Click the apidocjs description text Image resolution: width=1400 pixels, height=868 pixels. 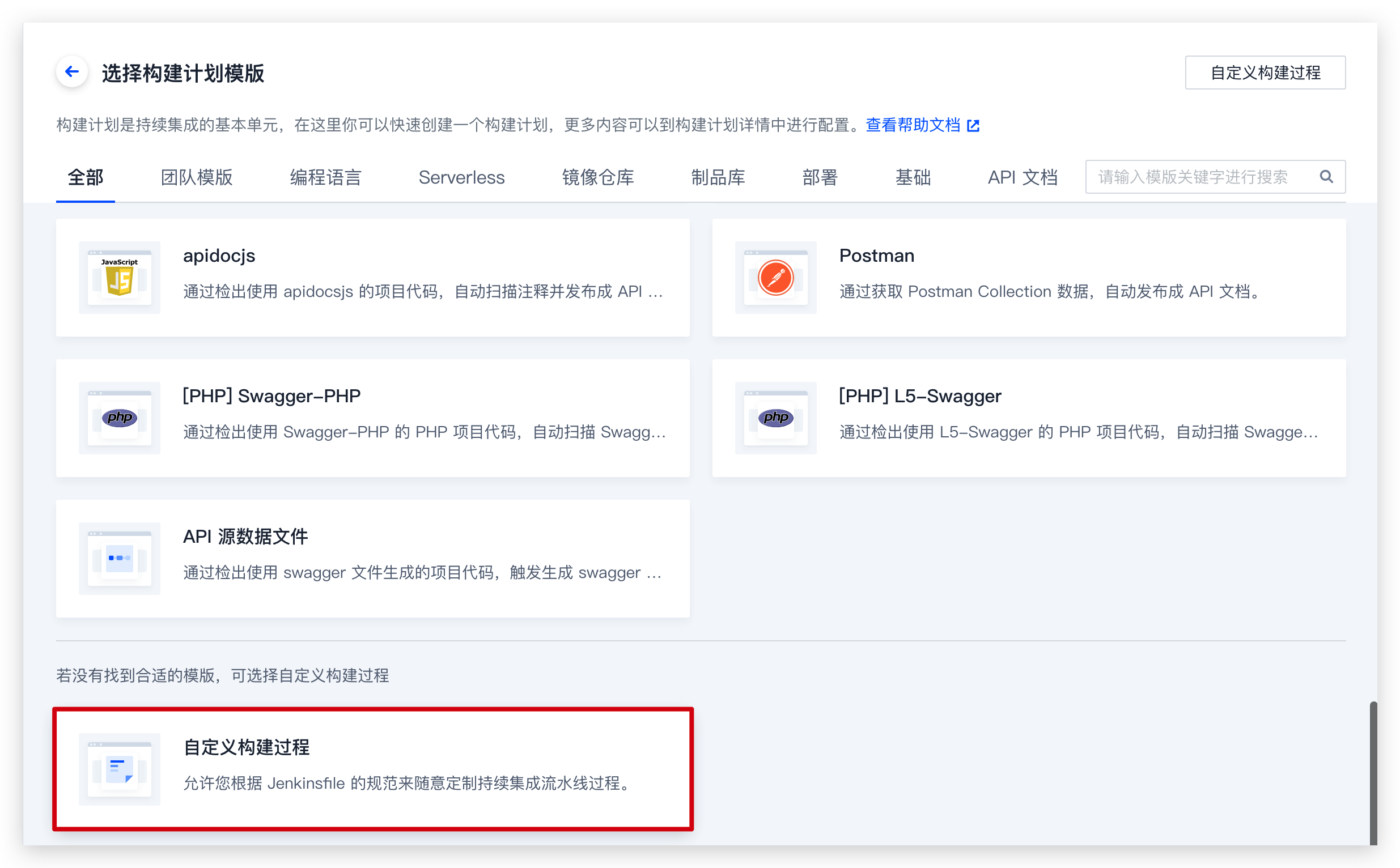point(423,292)
